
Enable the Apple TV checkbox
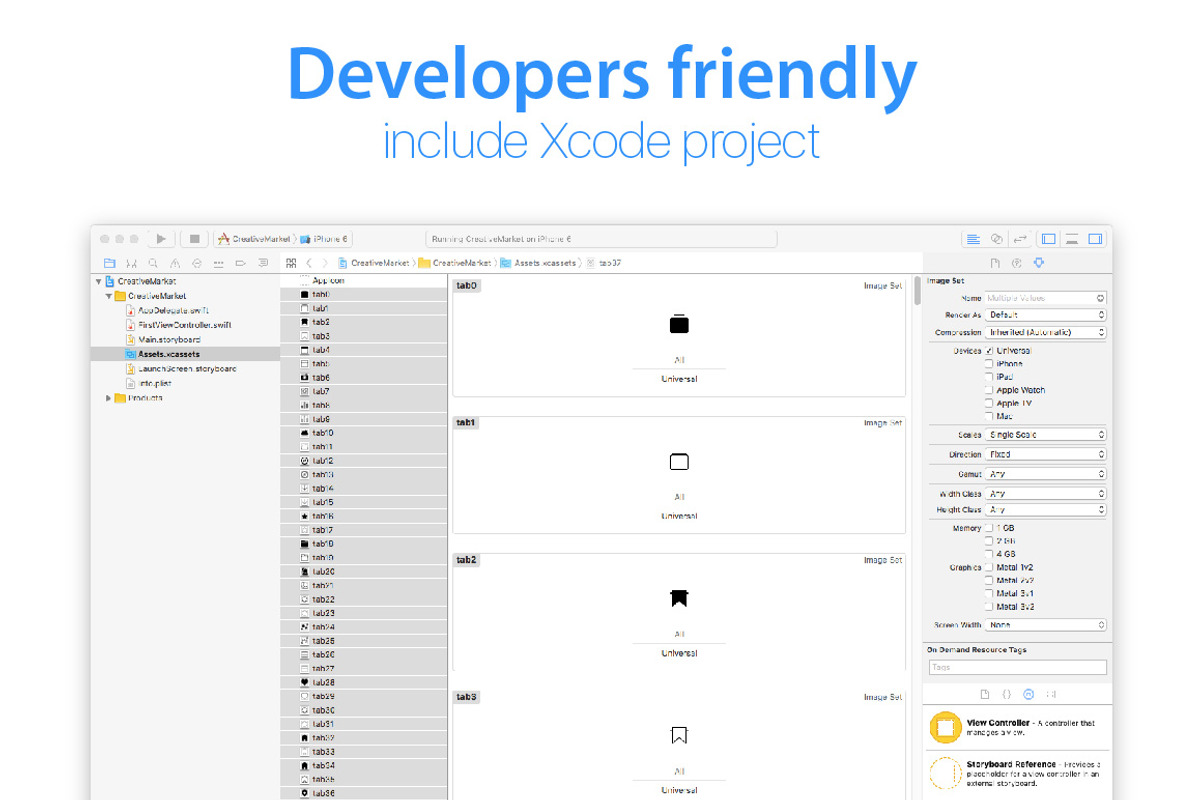coord(989,403)
